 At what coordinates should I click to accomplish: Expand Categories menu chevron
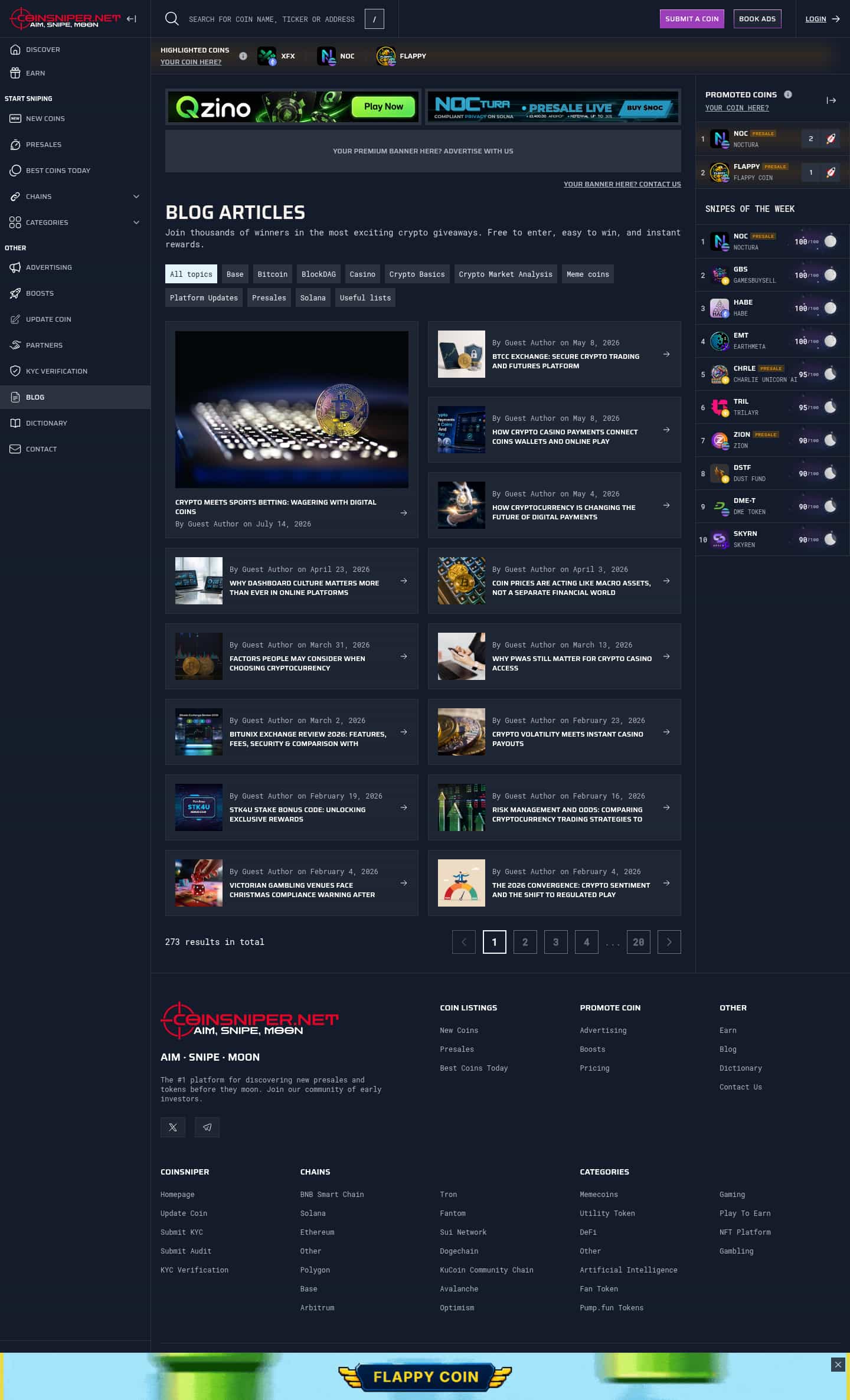pos(136,223)
